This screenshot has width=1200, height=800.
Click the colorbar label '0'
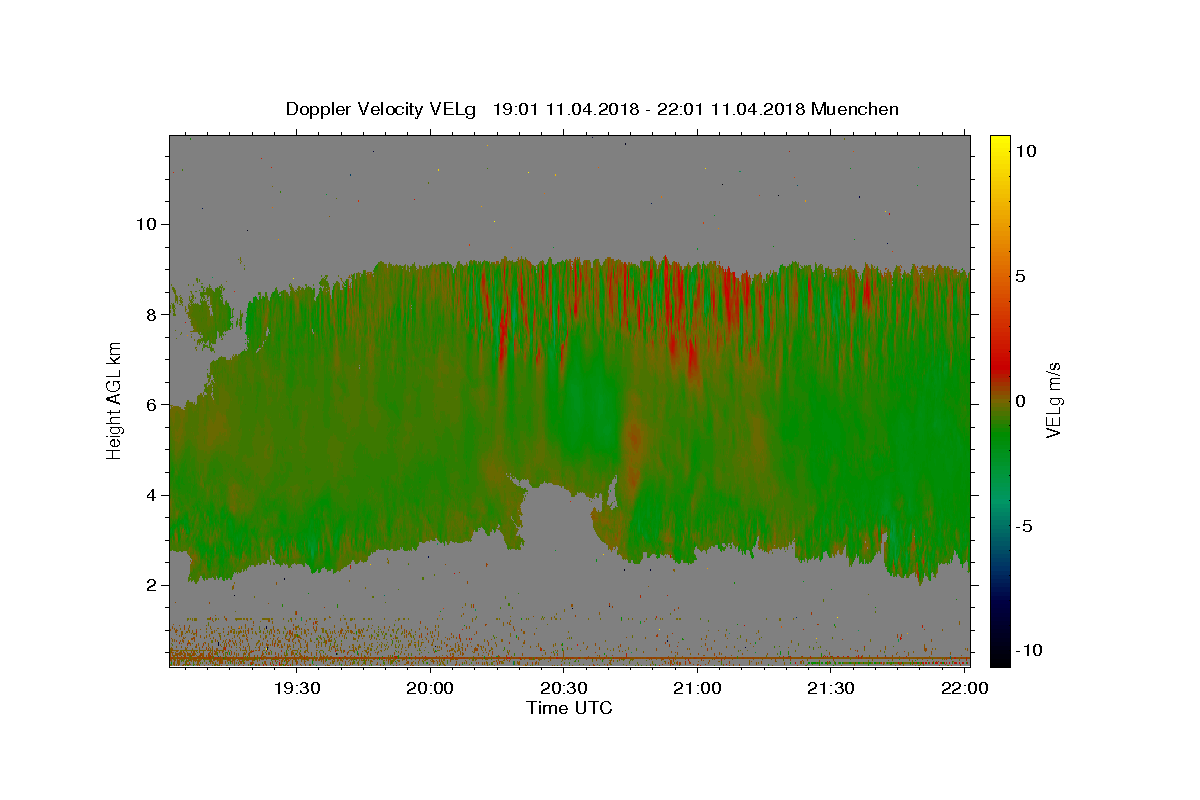[1021, 400]
